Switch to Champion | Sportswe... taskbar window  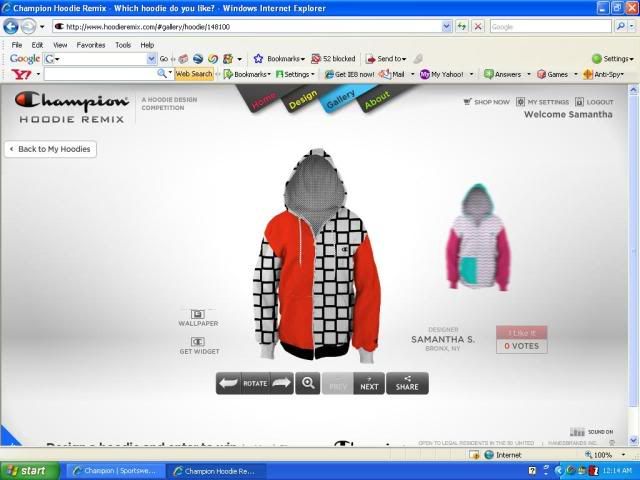click(115, 471)
